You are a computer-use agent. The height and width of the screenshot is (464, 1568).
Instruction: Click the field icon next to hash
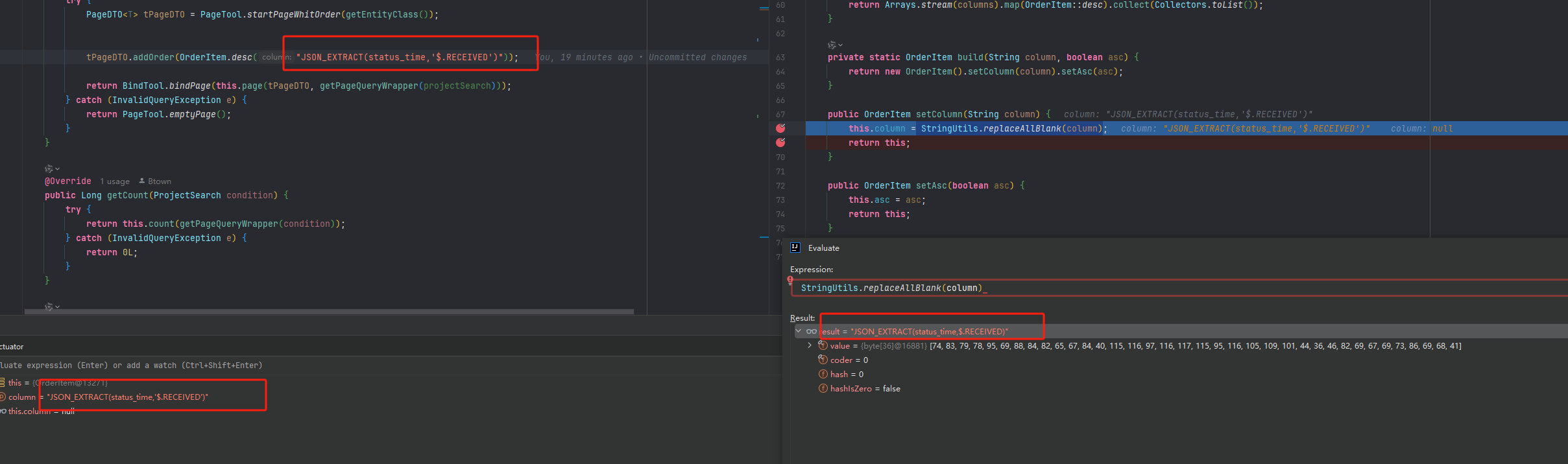coord(823,374)
